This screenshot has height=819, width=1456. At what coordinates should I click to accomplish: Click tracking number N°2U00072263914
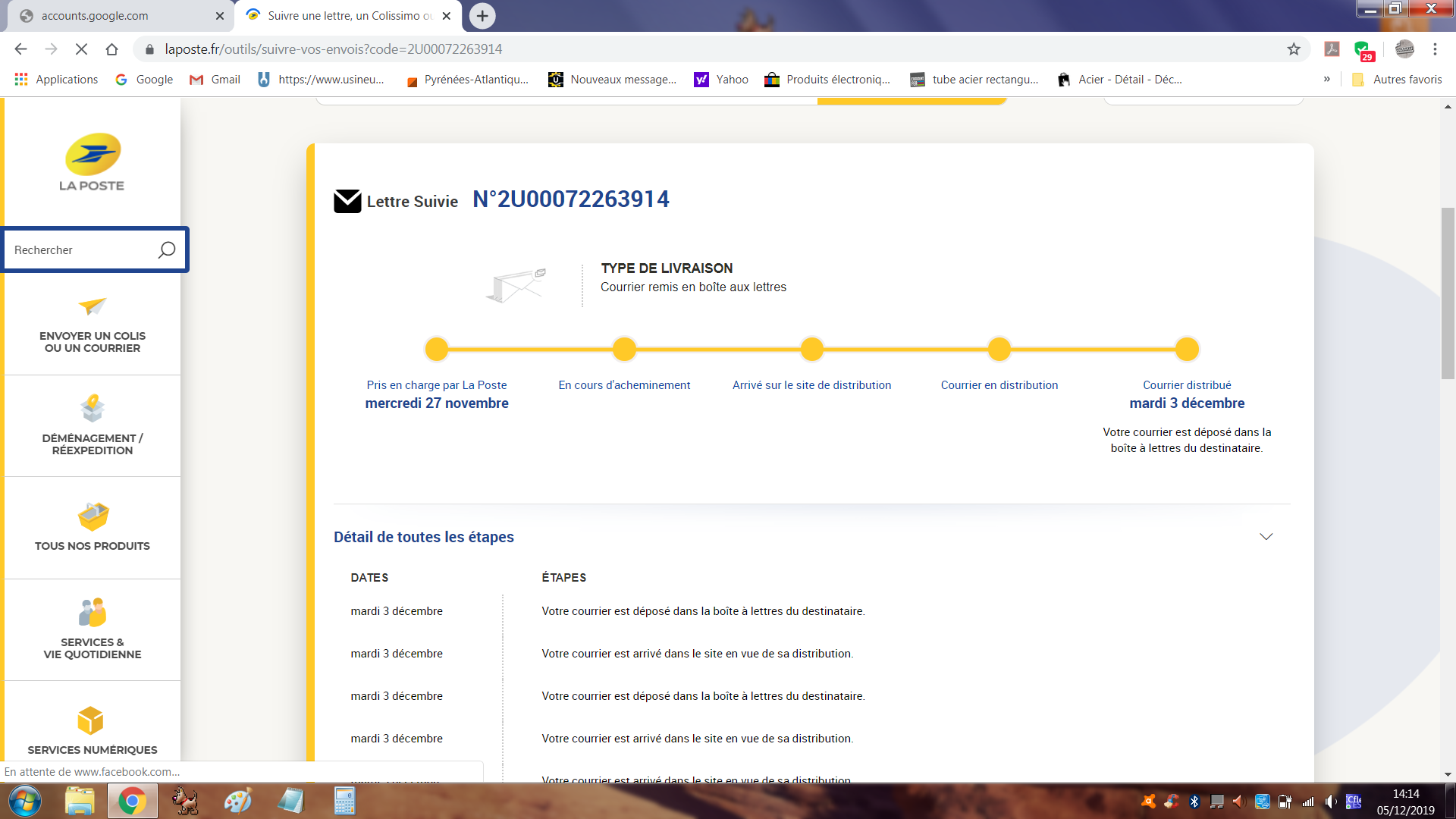571,199
